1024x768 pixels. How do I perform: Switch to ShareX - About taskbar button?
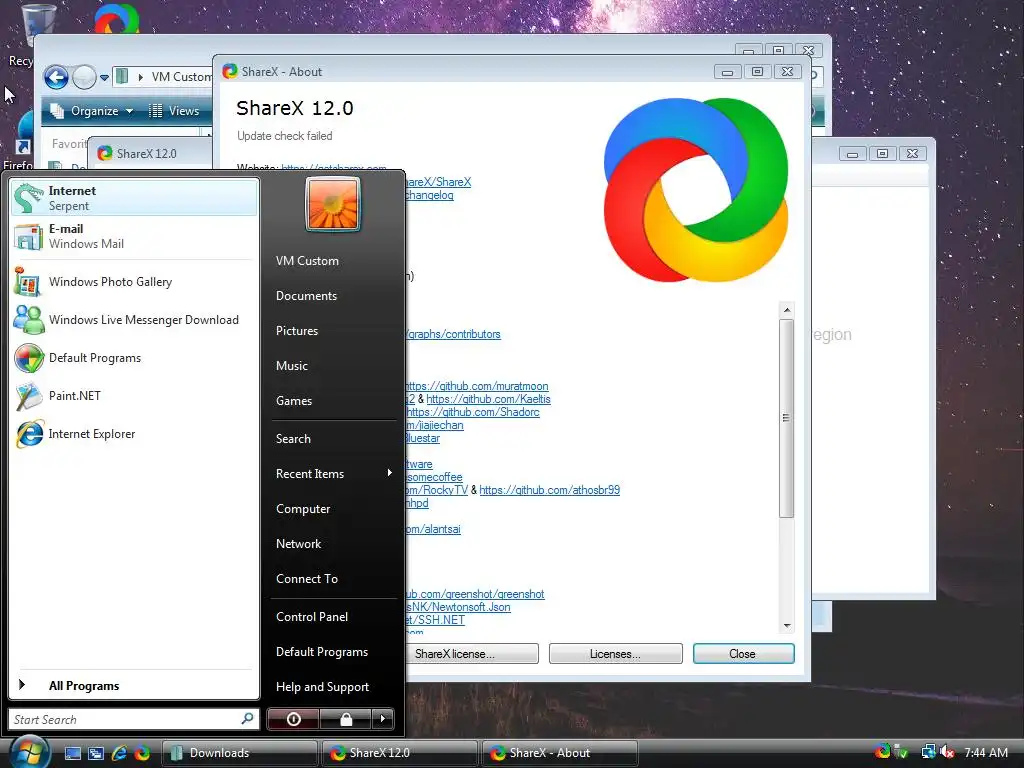tap(559, 753)
